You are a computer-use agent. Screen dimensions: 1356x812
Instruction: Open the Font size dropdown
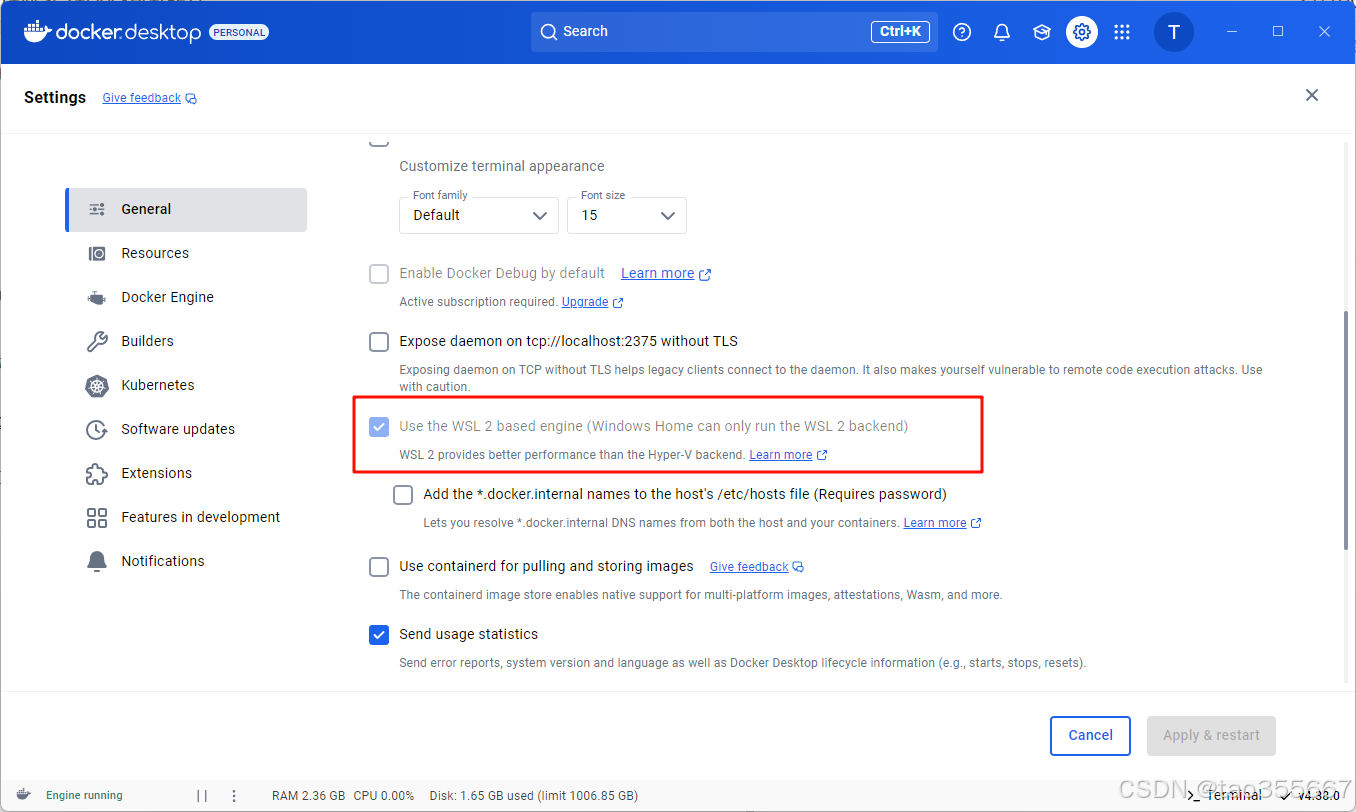coord(627,215)
